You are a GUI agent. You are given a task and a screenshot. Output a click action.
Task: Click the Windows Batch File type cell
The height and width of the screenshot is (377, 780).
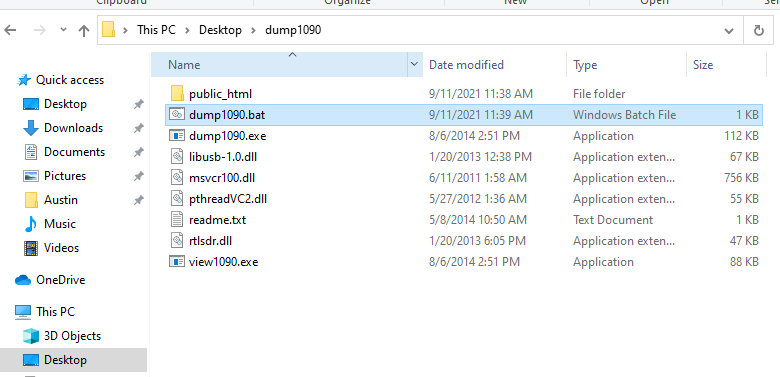(x=624, y=114)
